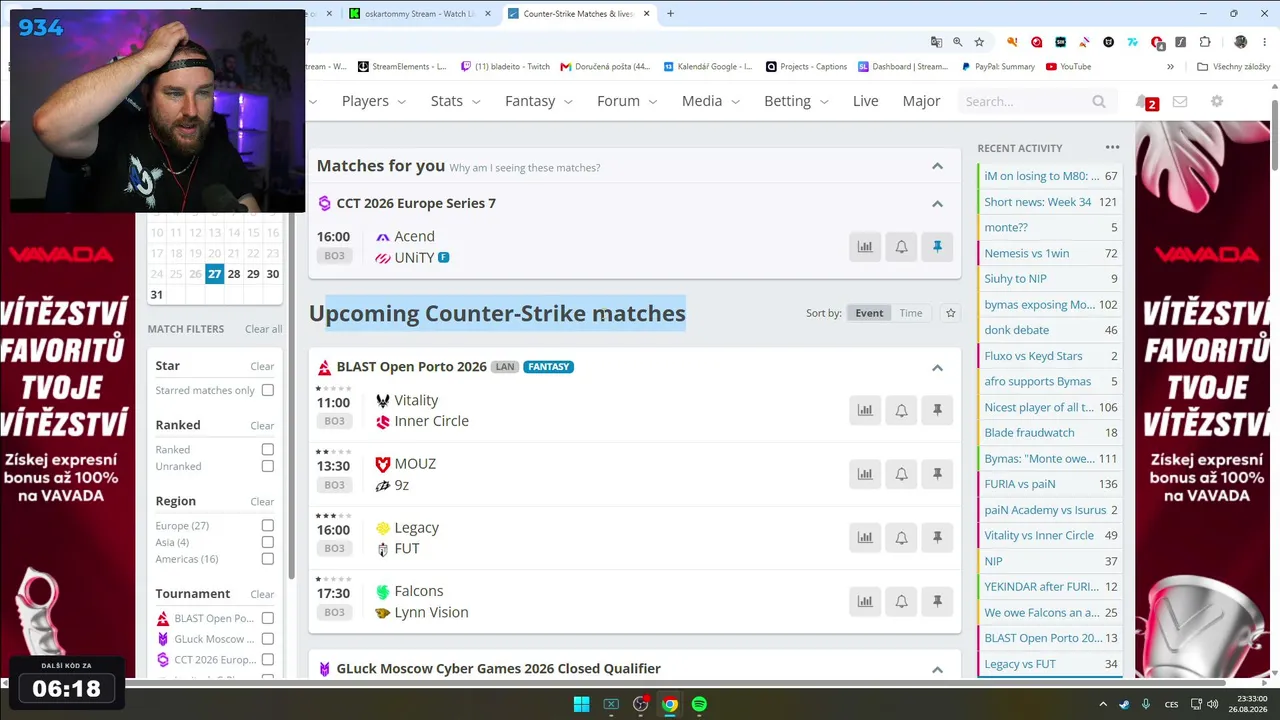The width and height of the screenshot is (1280, 720).
Task: Open stats for MOUZ vs 9z match
Action: (x=865, y=474)
